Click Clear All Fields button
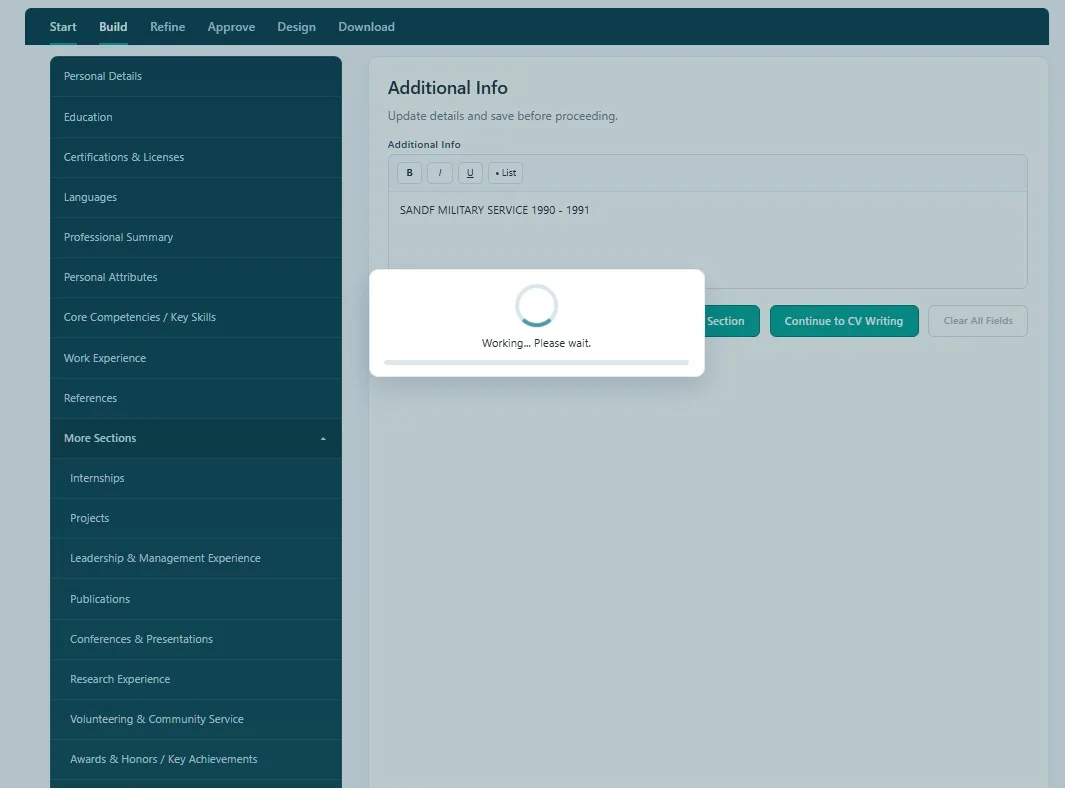Viewport: 1065px width, 790px height. 977,321
